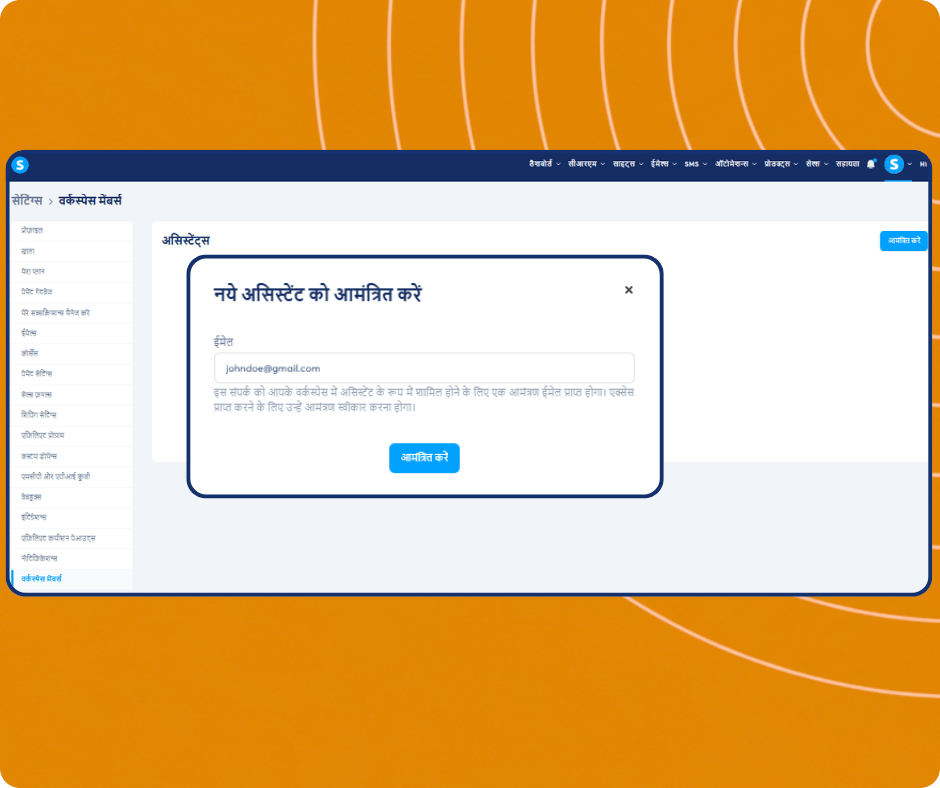Select सेल्स फ़नल्स in sidebar
Image resolution: width=940 pixels, height=788 pixels.
(x=71, y=394)
